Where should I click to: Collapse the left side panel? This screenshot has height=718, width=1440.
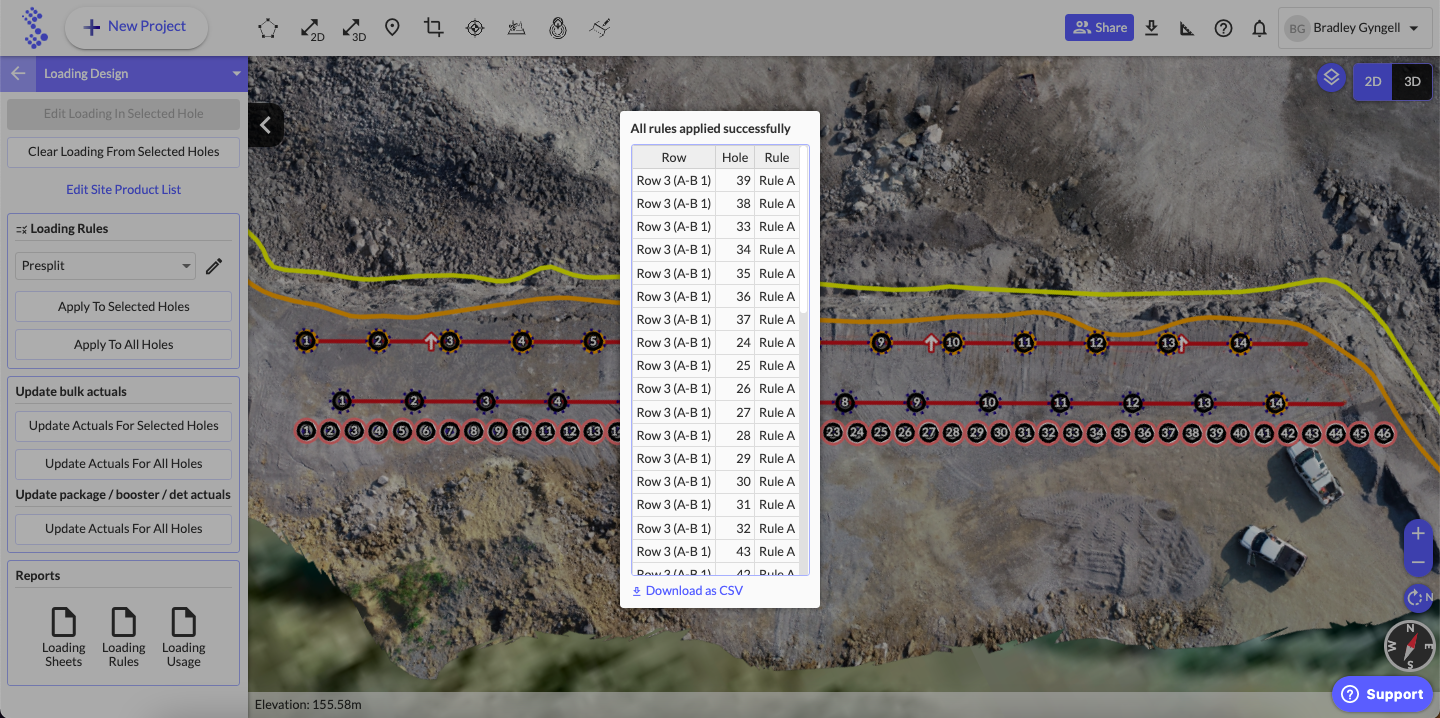pos(266,125)
